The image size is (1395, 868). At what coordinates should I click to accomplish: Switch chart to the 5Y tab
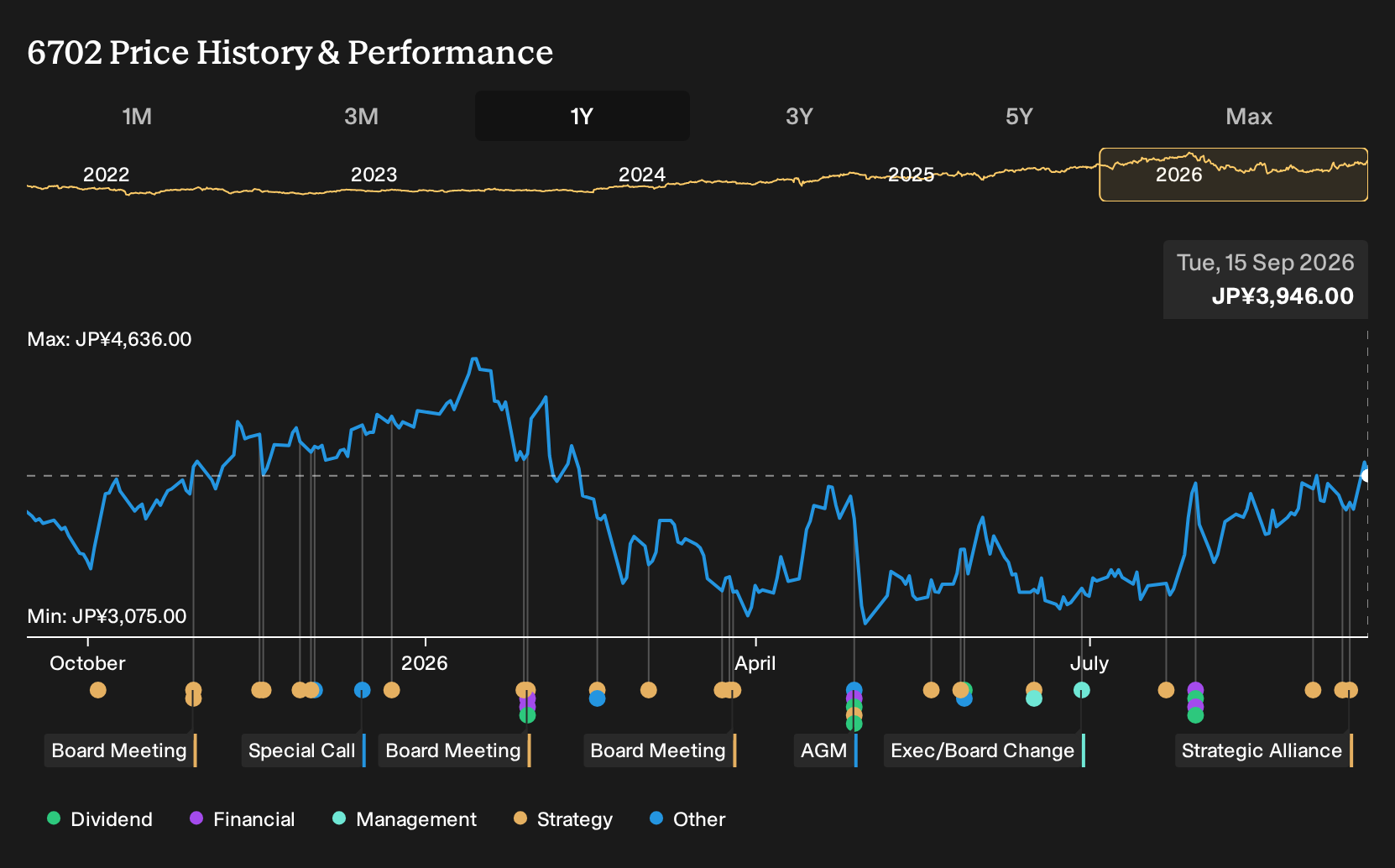pos(1019,116)
